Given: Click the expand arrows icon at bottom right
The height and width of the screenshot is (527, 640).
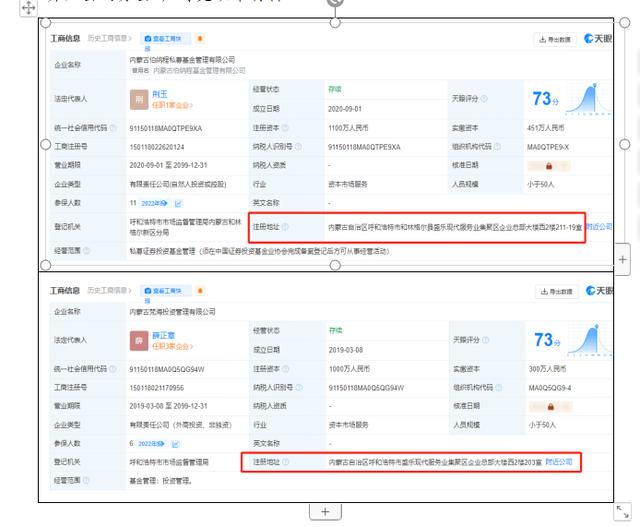Looking at the screenshot, I should (x=622, y=510).
